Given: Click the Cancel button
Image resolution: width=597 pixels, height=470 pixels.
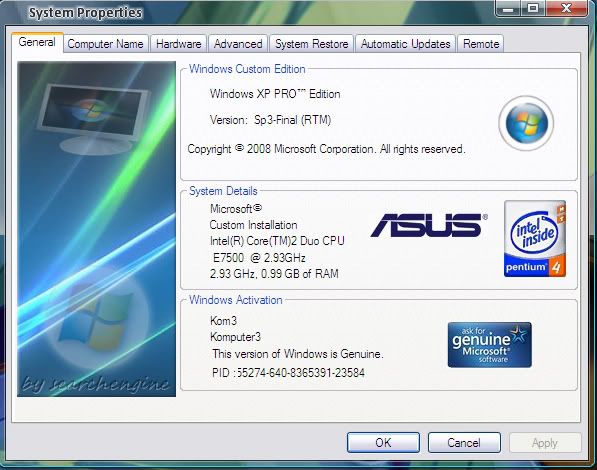Looking at the screenshot, I should pos(464,443).
